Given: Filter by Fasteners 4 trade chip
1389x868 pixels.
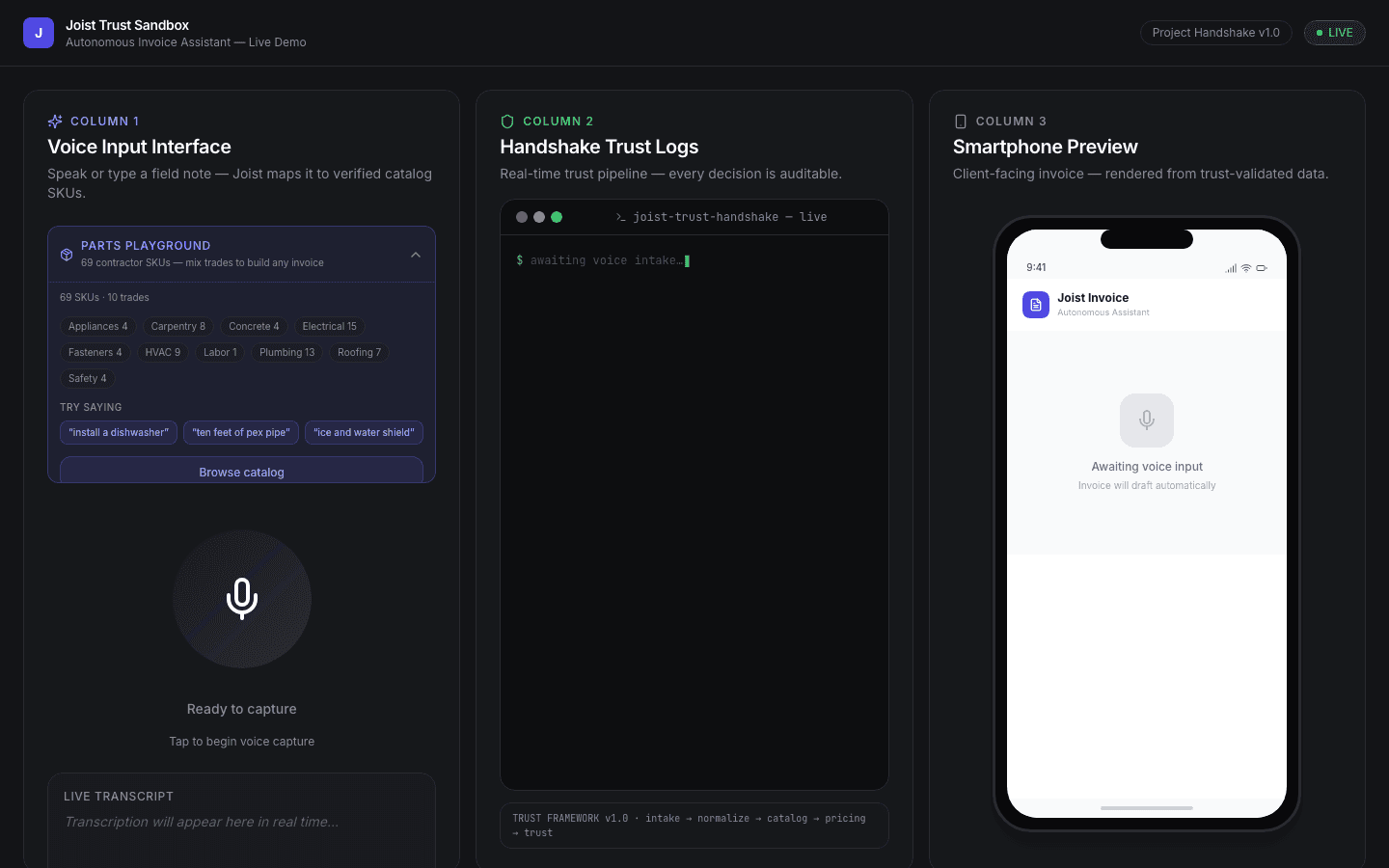Looking at the screenshot, I should coord(95,352).
